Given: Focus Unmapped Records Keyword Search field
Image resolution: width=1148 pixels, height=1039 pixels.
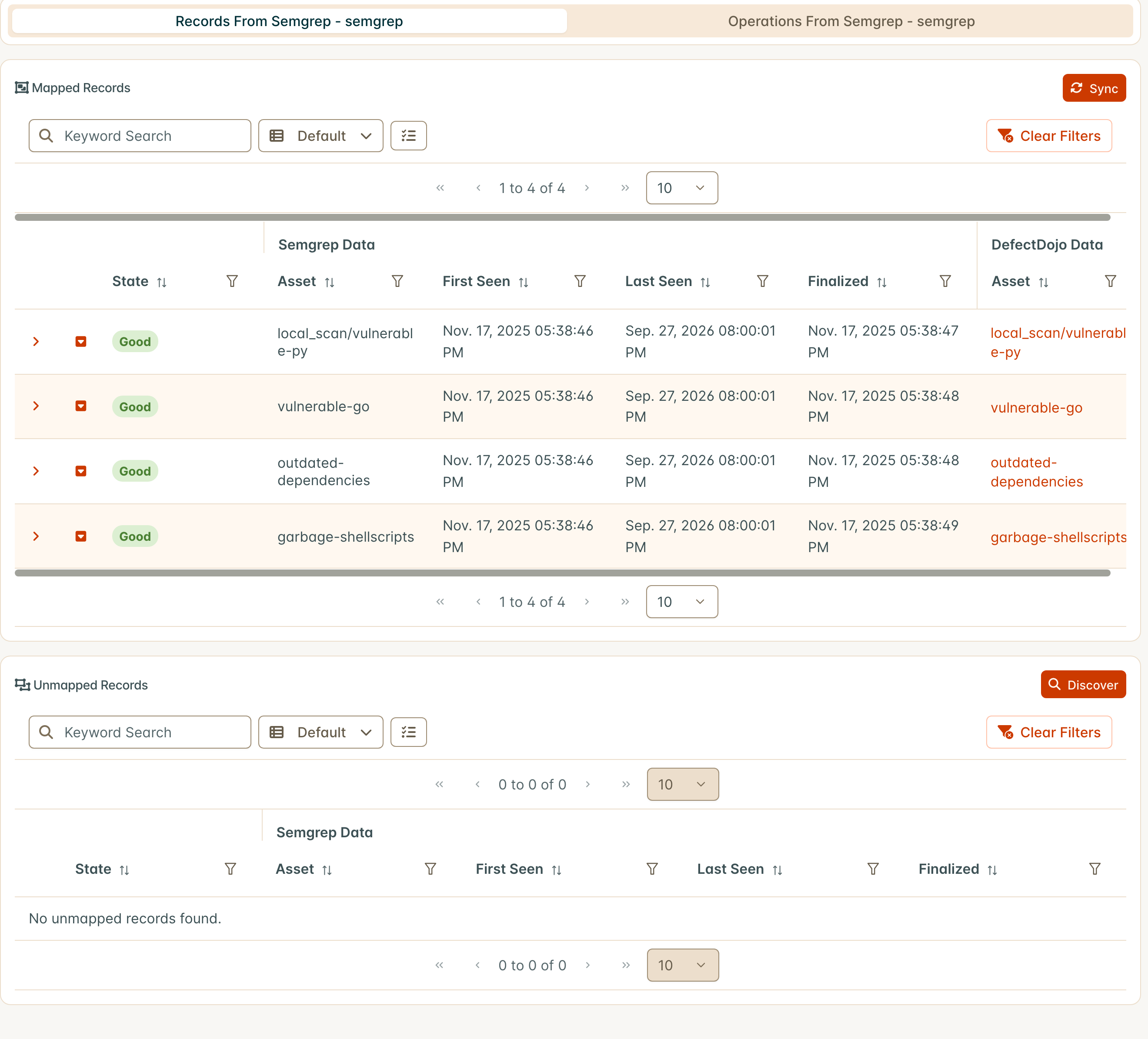Looking at the screenshot, I should [140, 732].
